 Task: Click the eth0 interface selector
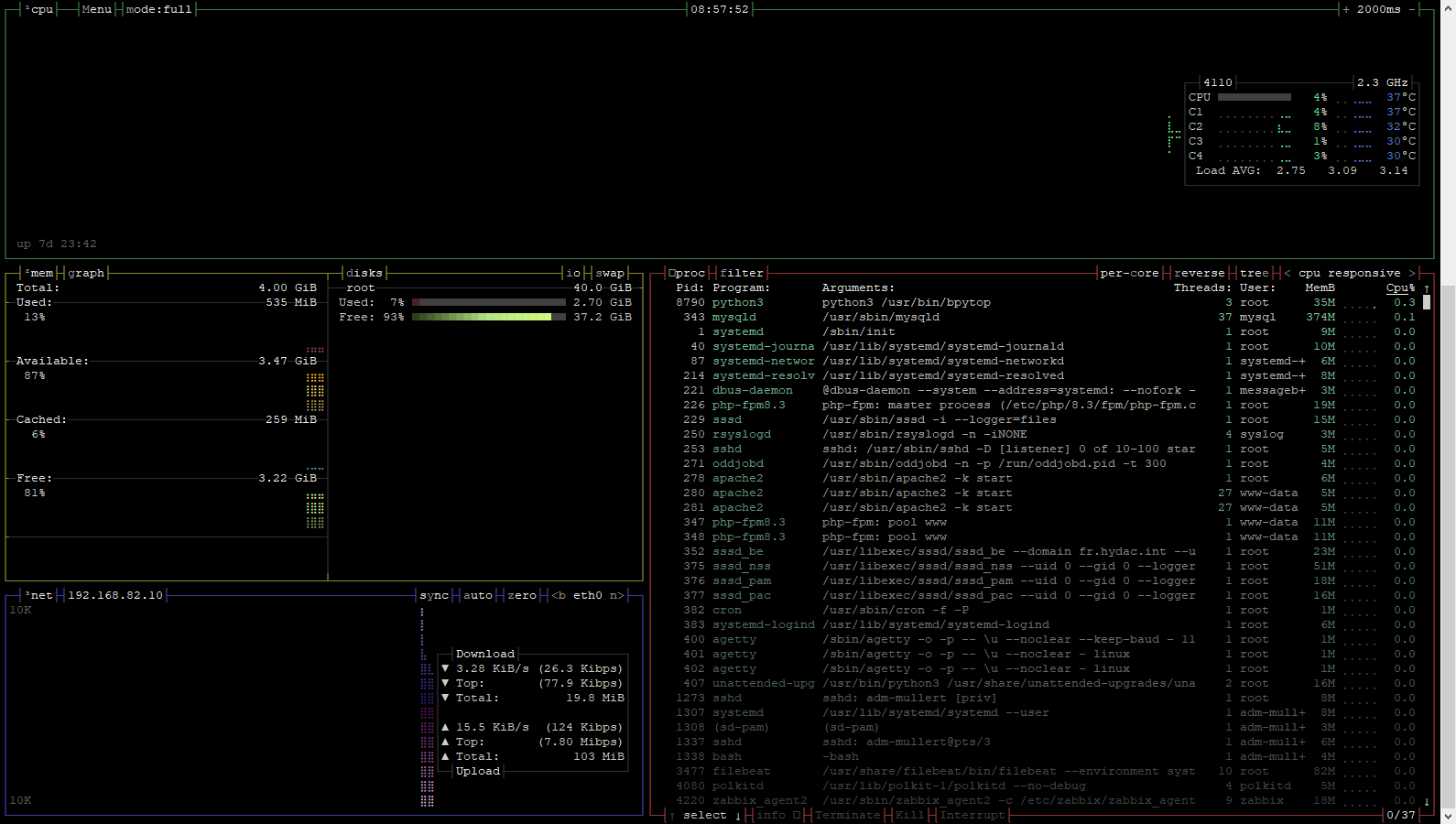[x=588, y=595]
